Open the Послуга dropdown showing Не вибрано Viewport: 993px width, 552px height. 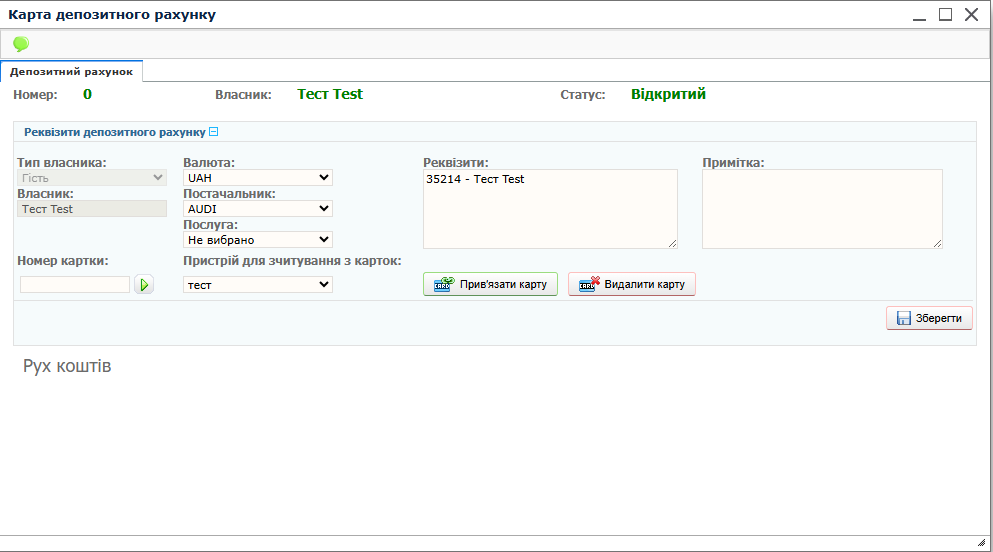258,240
